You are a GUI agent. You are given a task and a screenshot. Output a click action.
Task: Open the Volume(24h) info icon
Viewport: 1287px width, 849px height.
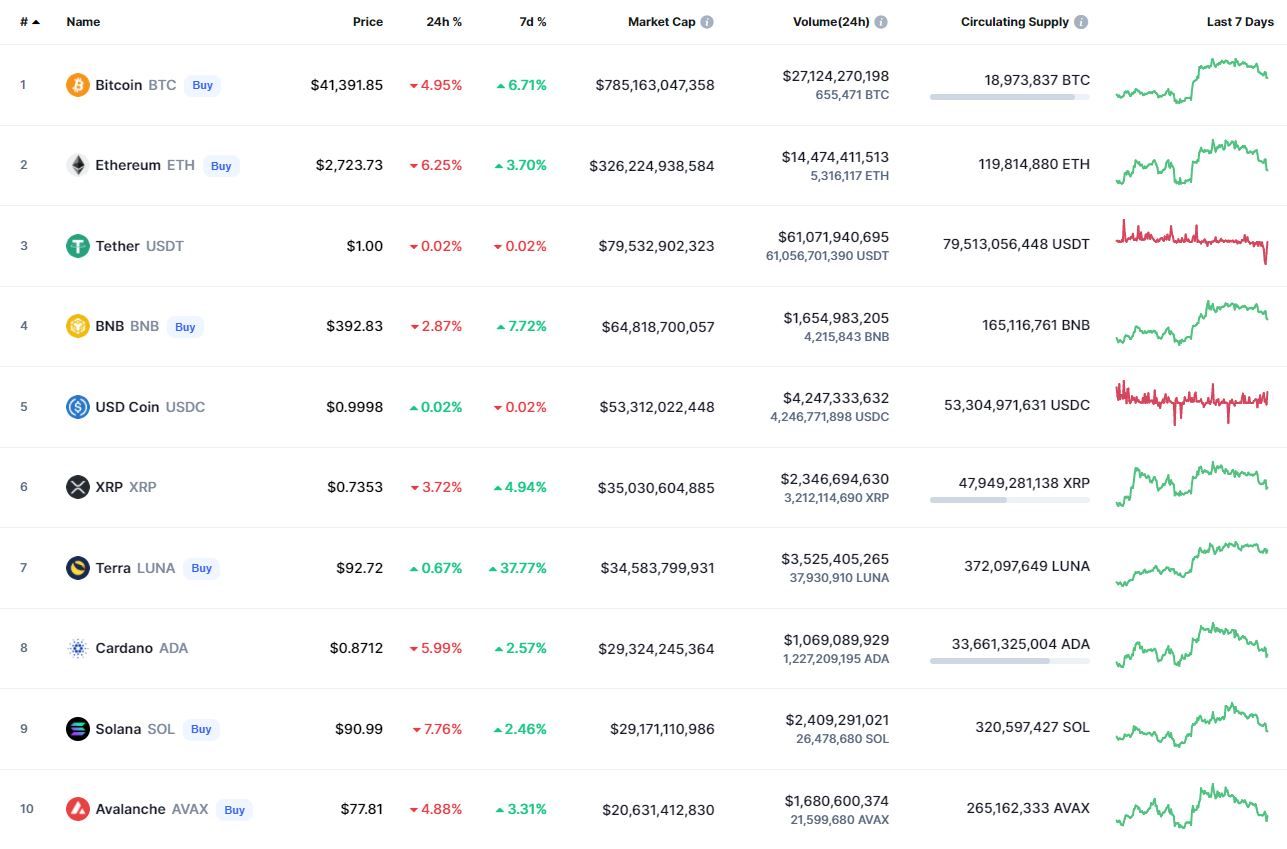881,22
